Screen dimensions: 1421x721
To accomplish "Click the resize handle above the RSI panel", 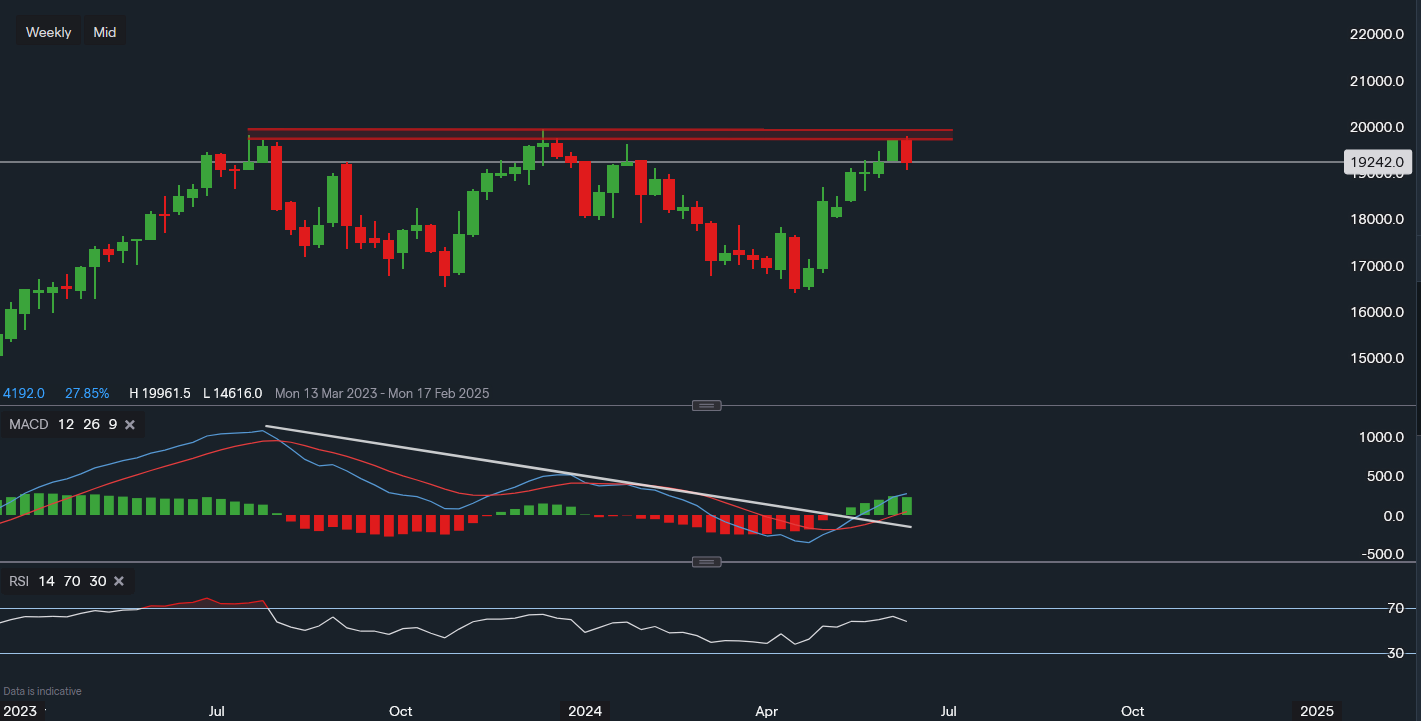I will click(707, 561).
